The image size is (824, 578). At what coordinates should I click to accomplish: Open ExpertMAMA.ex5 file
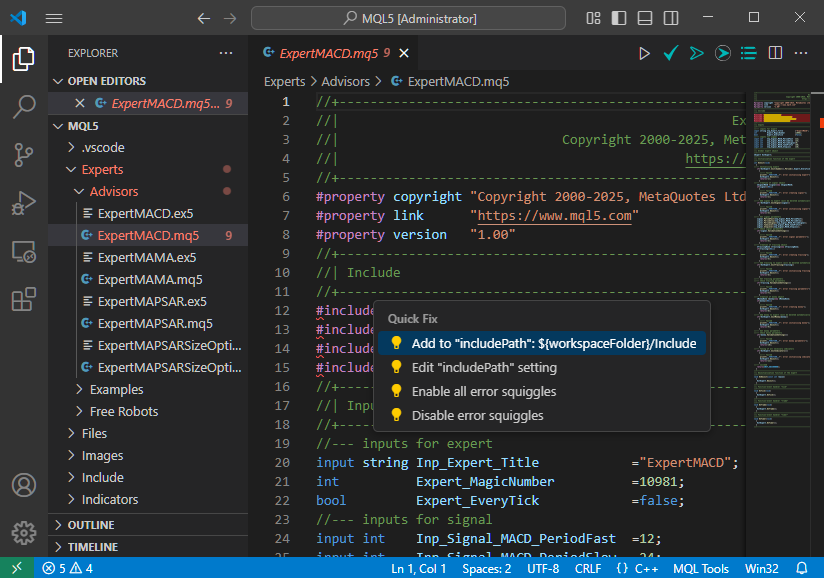[147, 258]
